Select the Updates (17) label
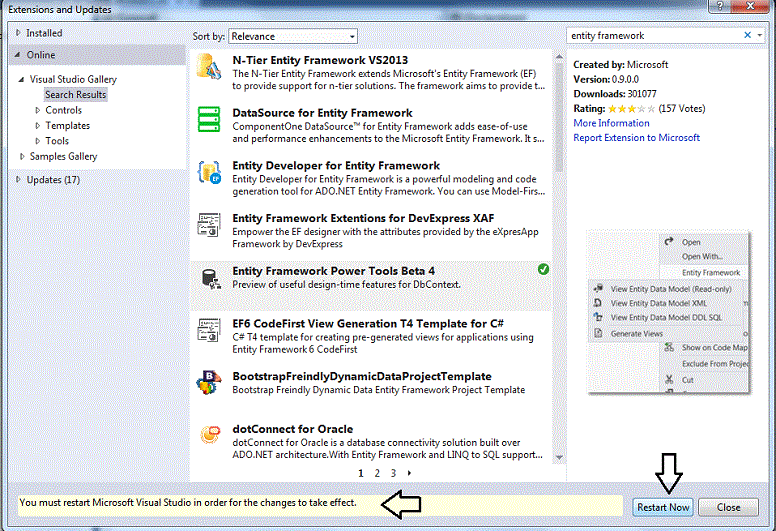The image size is (776, 531). click(53, 180)
